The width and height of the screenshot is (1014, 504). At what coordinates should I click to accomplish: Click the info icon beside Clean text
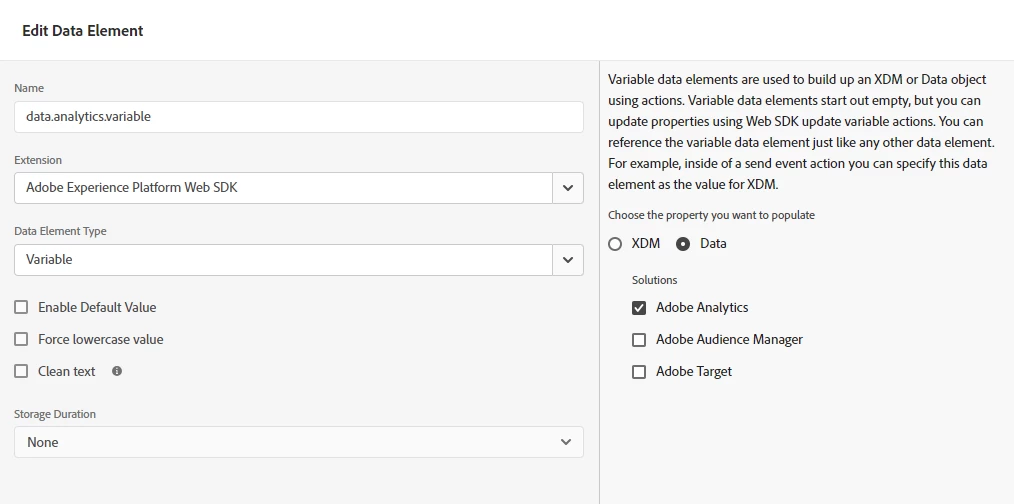[x=117, y=371]
